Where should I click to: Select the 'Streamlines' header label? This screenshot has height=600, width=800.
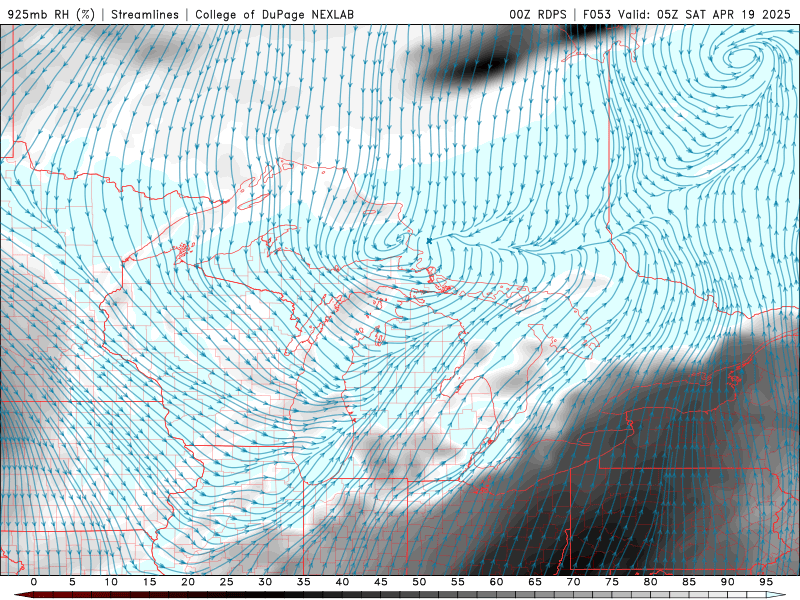(145, 14)
